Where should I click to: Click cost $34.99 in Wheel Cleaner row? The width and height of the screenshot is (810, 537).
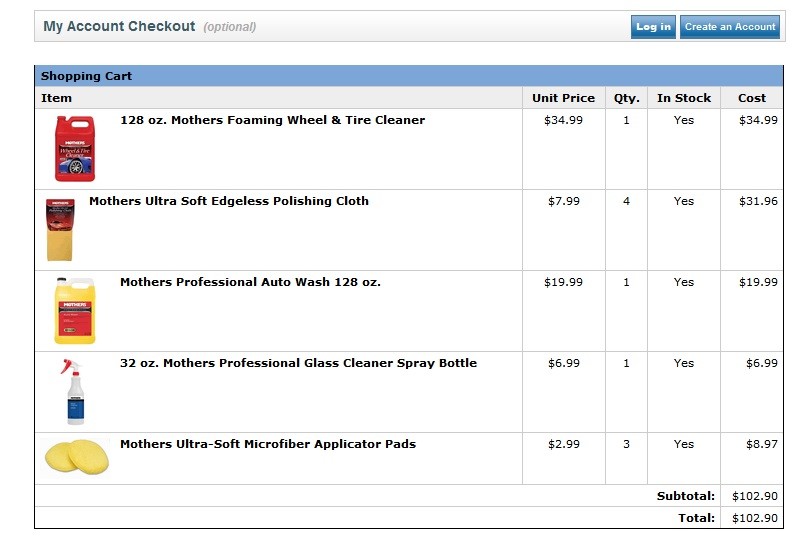(x=758, y=120)
